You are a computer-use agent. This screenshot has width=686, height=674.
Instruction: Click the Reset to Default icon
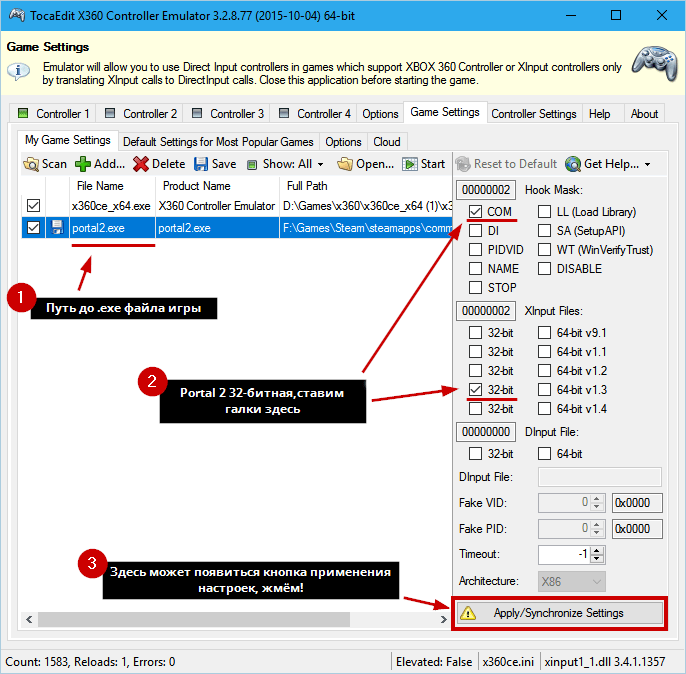[463, 164]
